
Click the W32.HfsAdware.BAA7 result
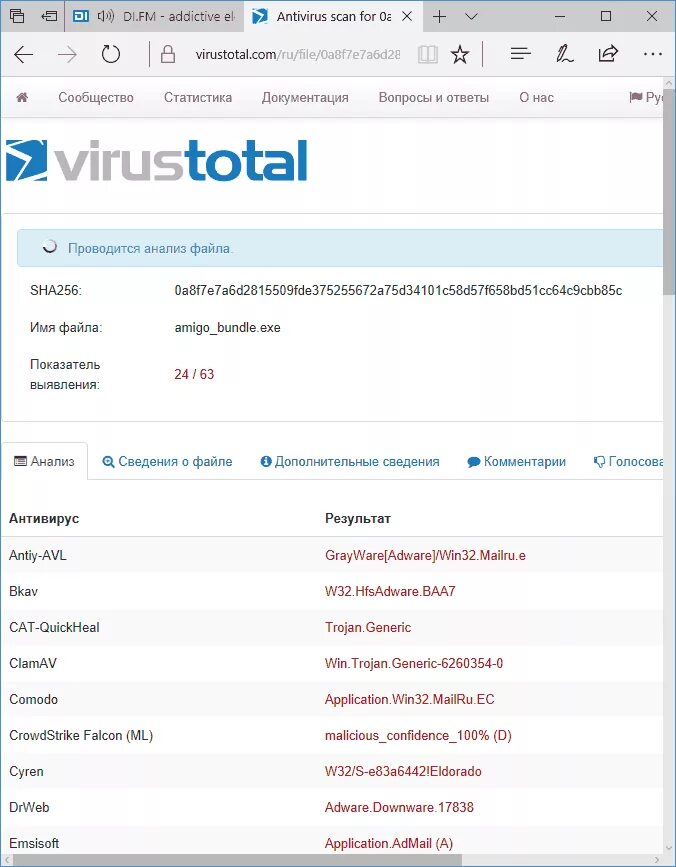(x=390, y=591)
